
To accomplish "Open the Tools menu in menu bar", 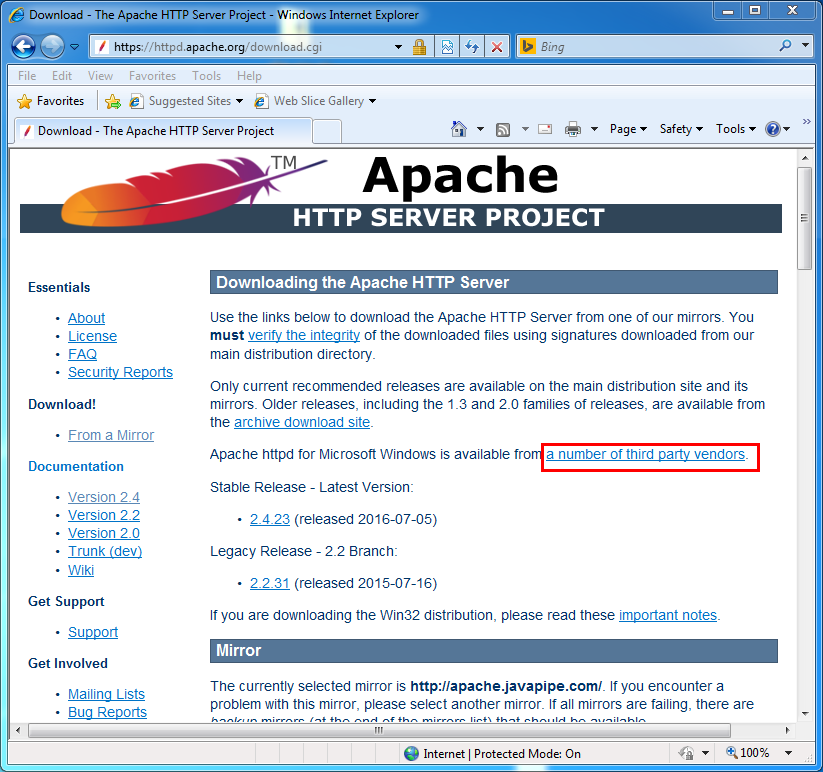I will [206, 76].
